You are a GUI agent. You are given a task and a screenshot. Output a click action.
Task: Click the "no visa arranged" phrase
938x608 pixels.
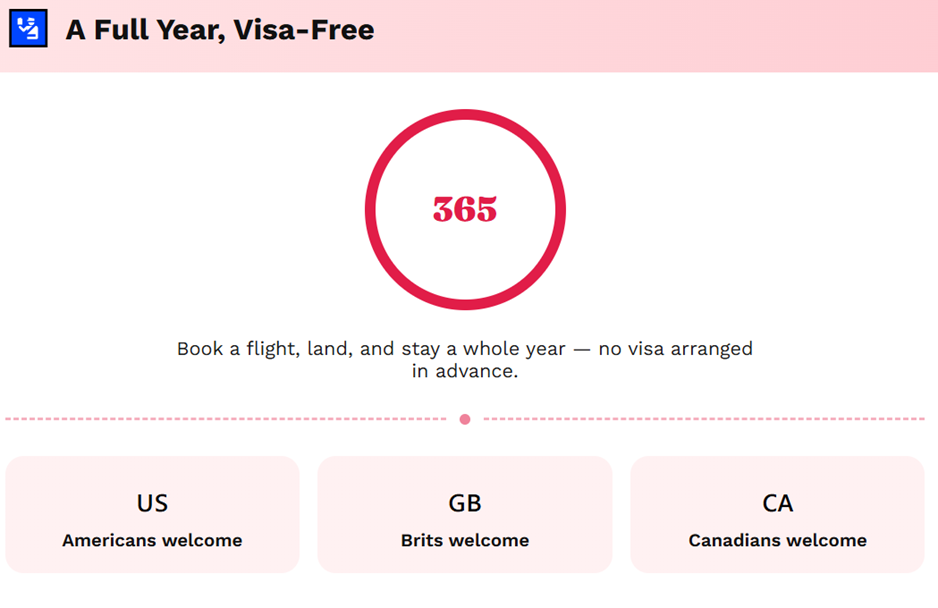click(676, 348)
